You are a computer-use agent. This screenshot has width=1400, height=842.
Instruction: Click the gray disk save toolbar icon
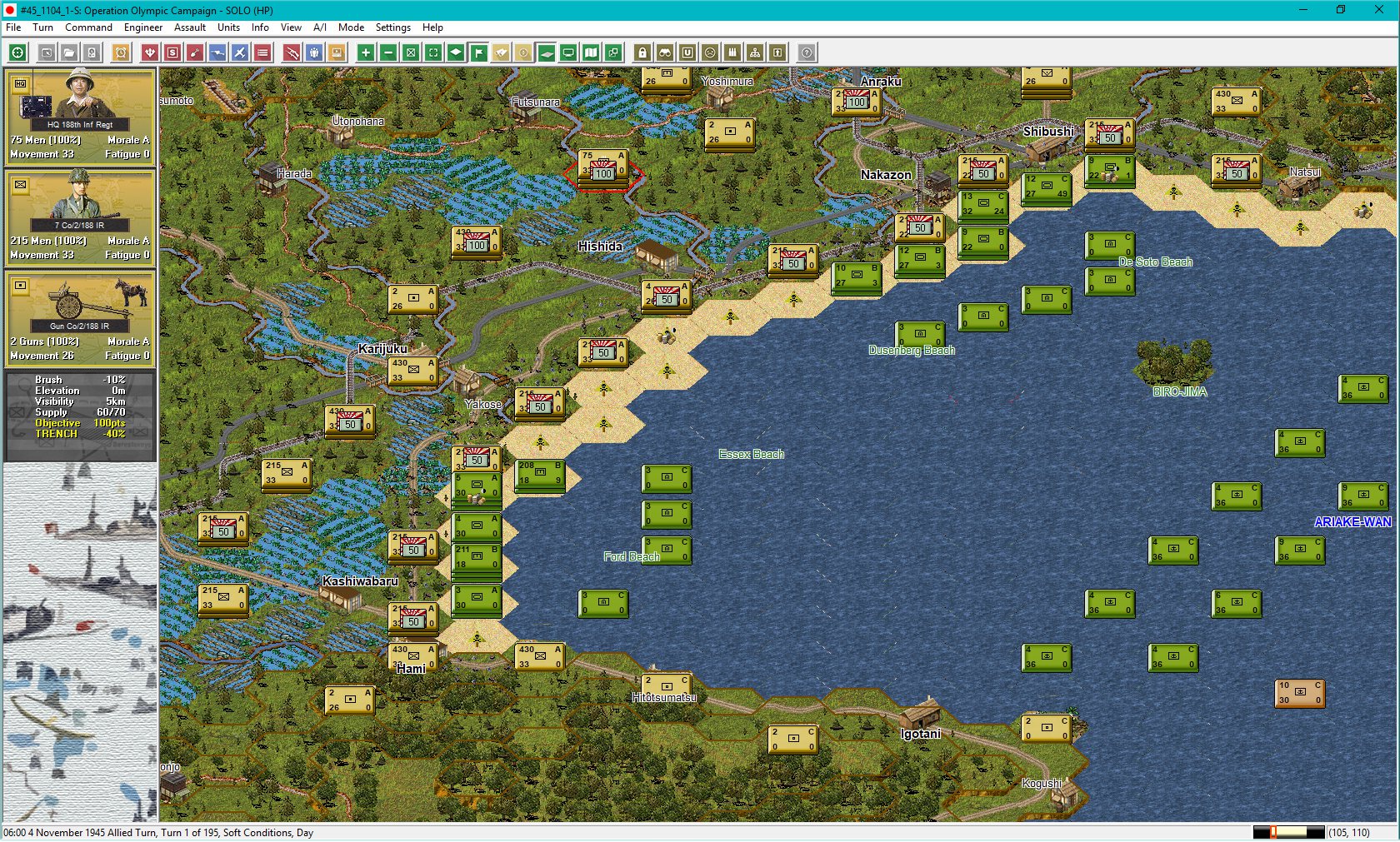point(92,53)
